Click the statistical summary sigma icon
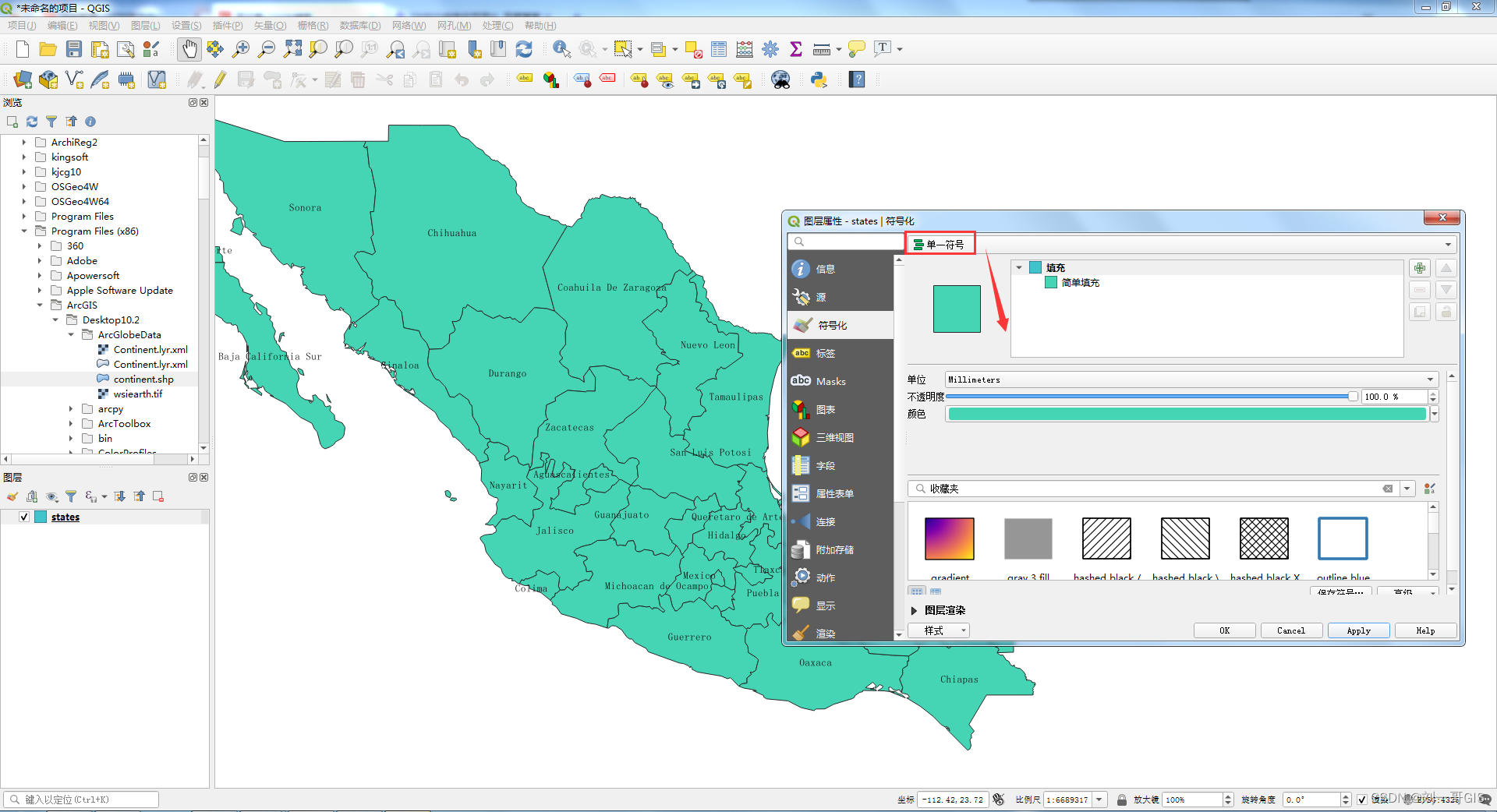Screen dimensions: 1497x812 tap(796, 49)
